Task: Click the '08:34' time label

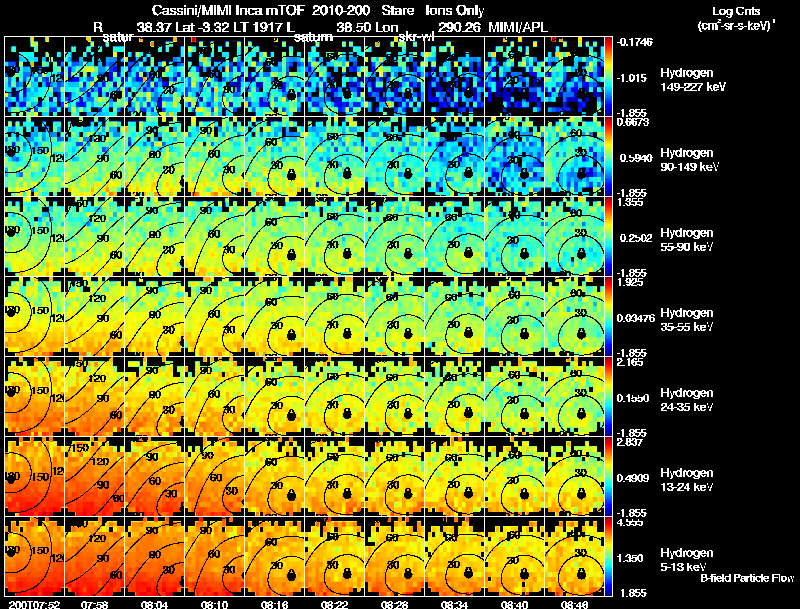Action: 455,604
